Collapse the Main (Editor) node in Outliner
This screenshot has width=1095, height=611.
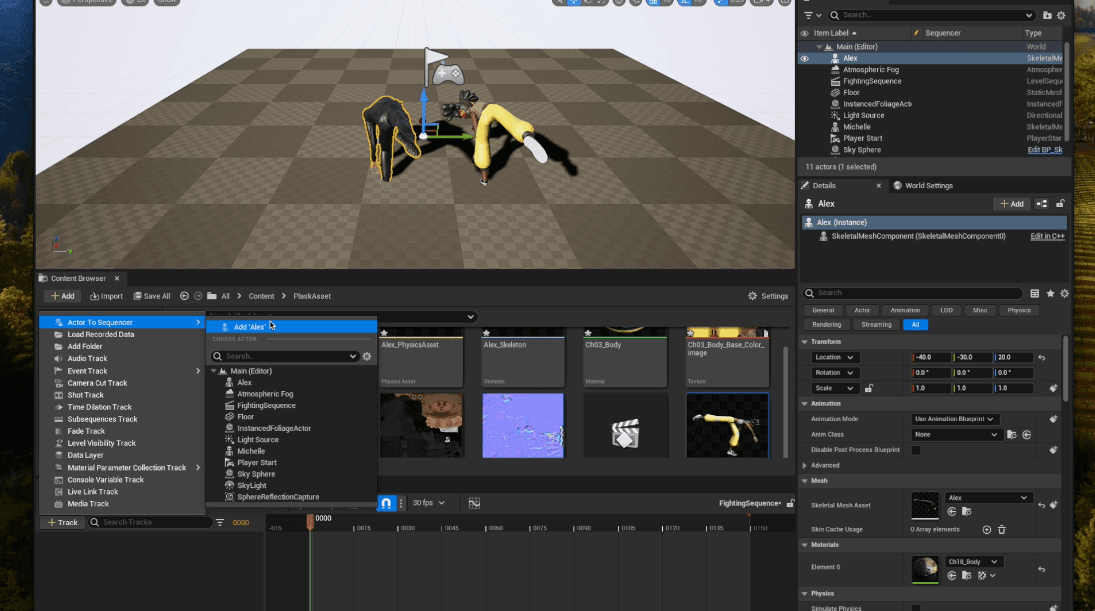tap(820, 46)
